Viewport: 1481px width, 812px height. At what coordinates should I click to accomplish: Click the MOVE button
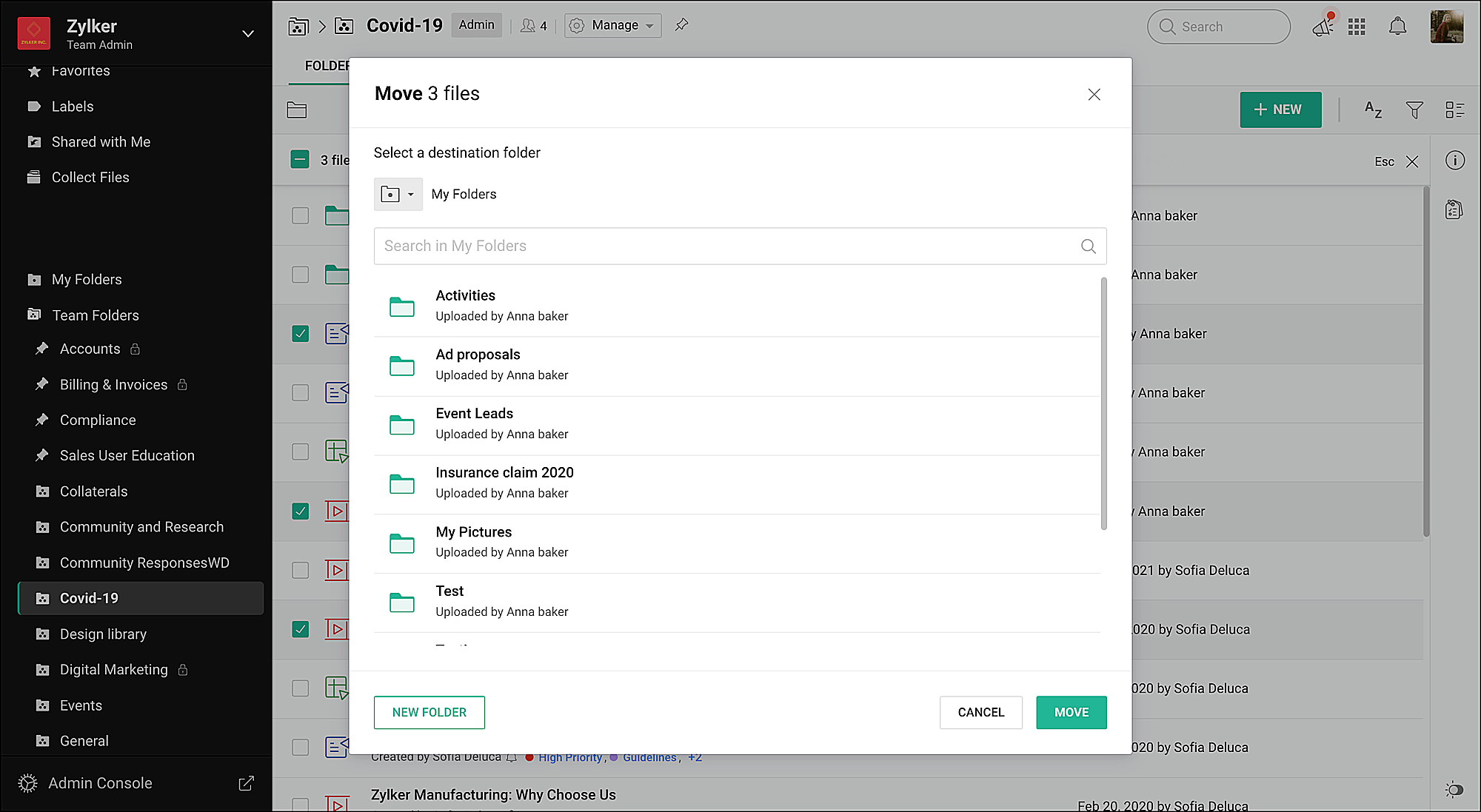(1071, 712)
